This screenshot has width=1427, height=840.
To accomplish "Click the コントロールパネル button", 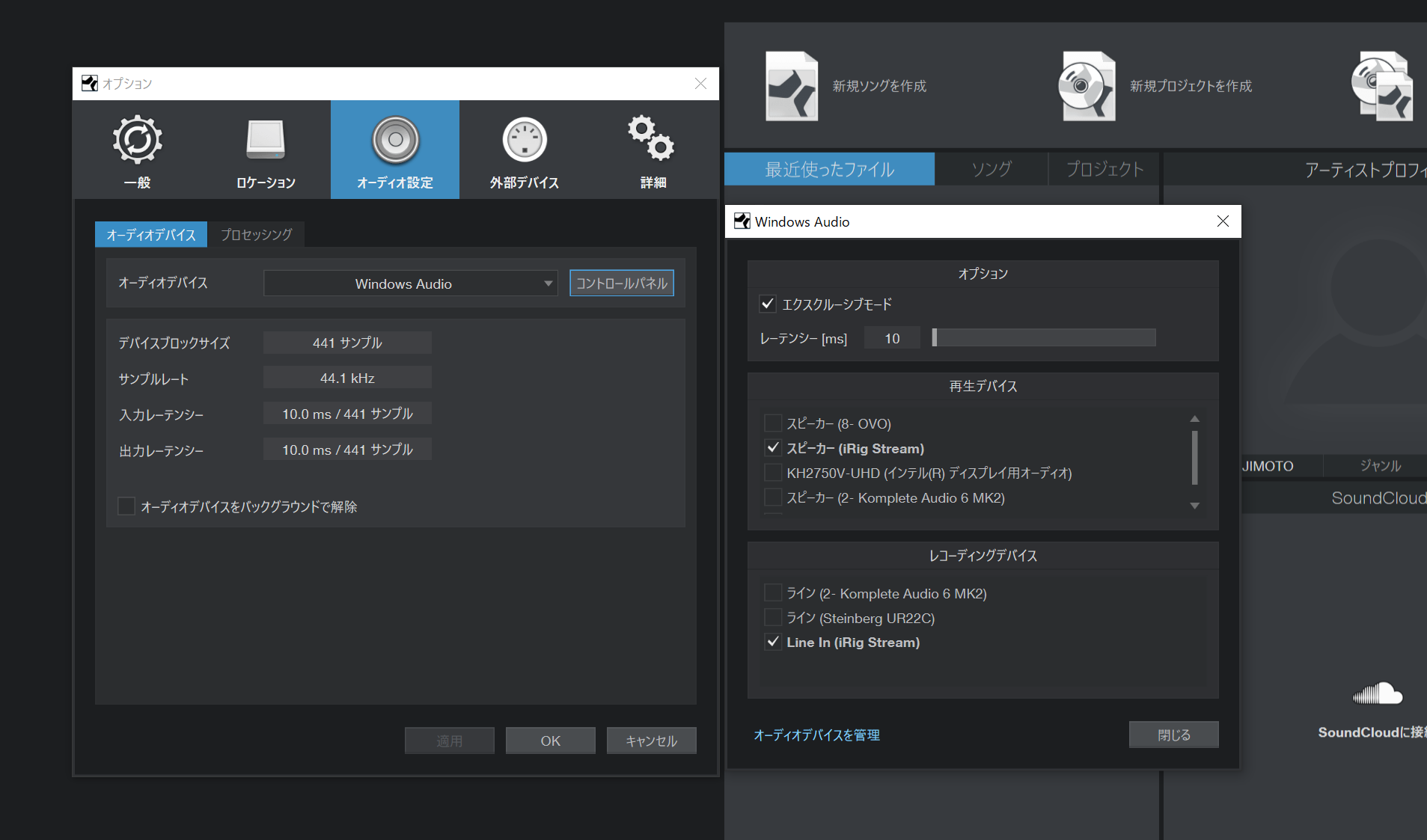I will click(622, 283).
